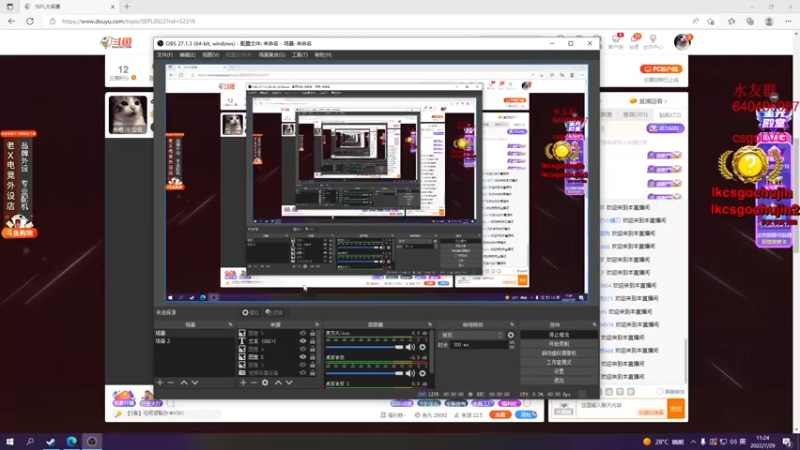
Task: Open microphone/Aux mixer settings gear
Action: (x=422, y=347)
